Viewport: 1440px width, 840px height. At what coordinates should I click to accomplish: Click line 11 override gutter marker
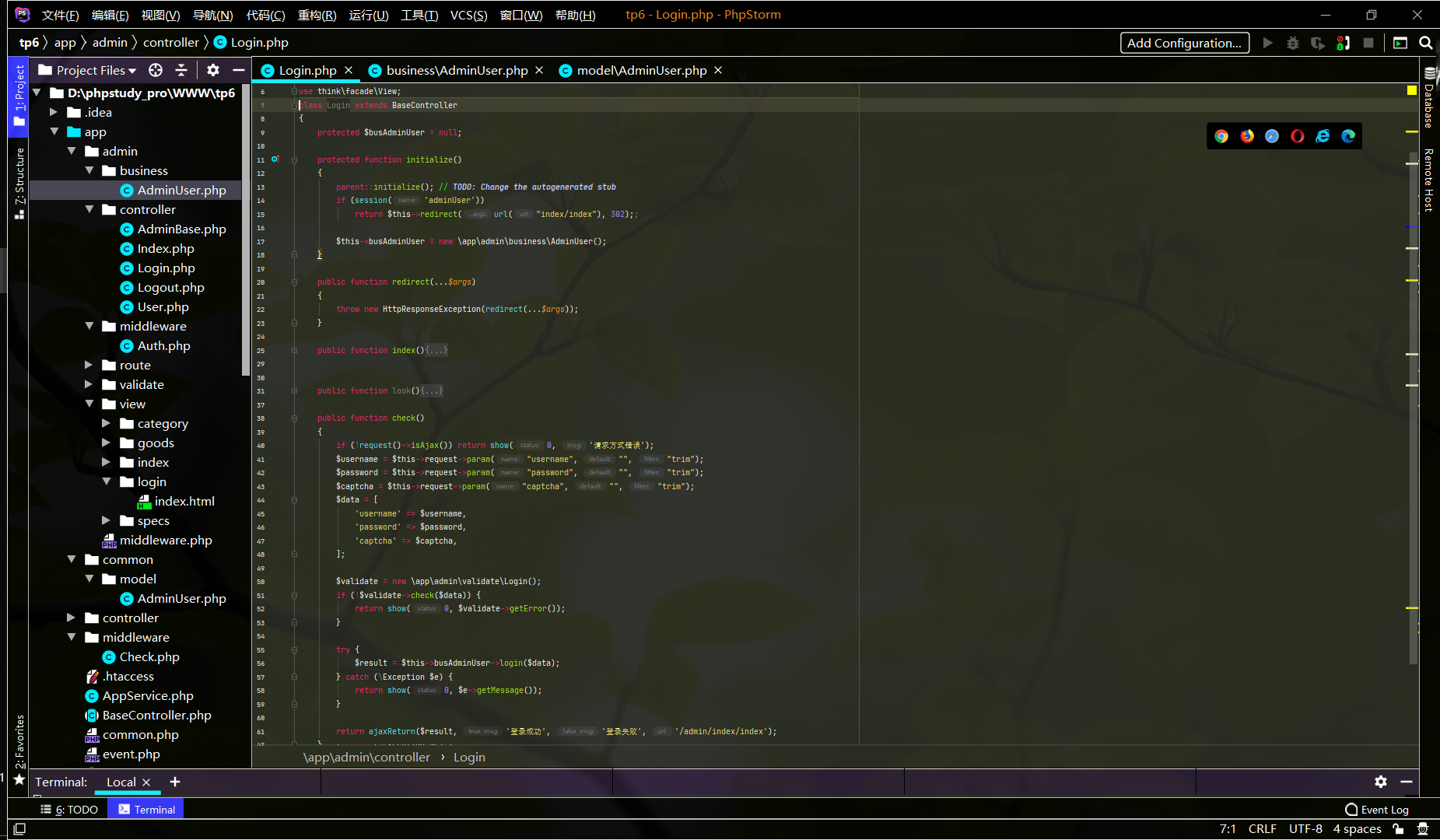click(x=275, y=159)
